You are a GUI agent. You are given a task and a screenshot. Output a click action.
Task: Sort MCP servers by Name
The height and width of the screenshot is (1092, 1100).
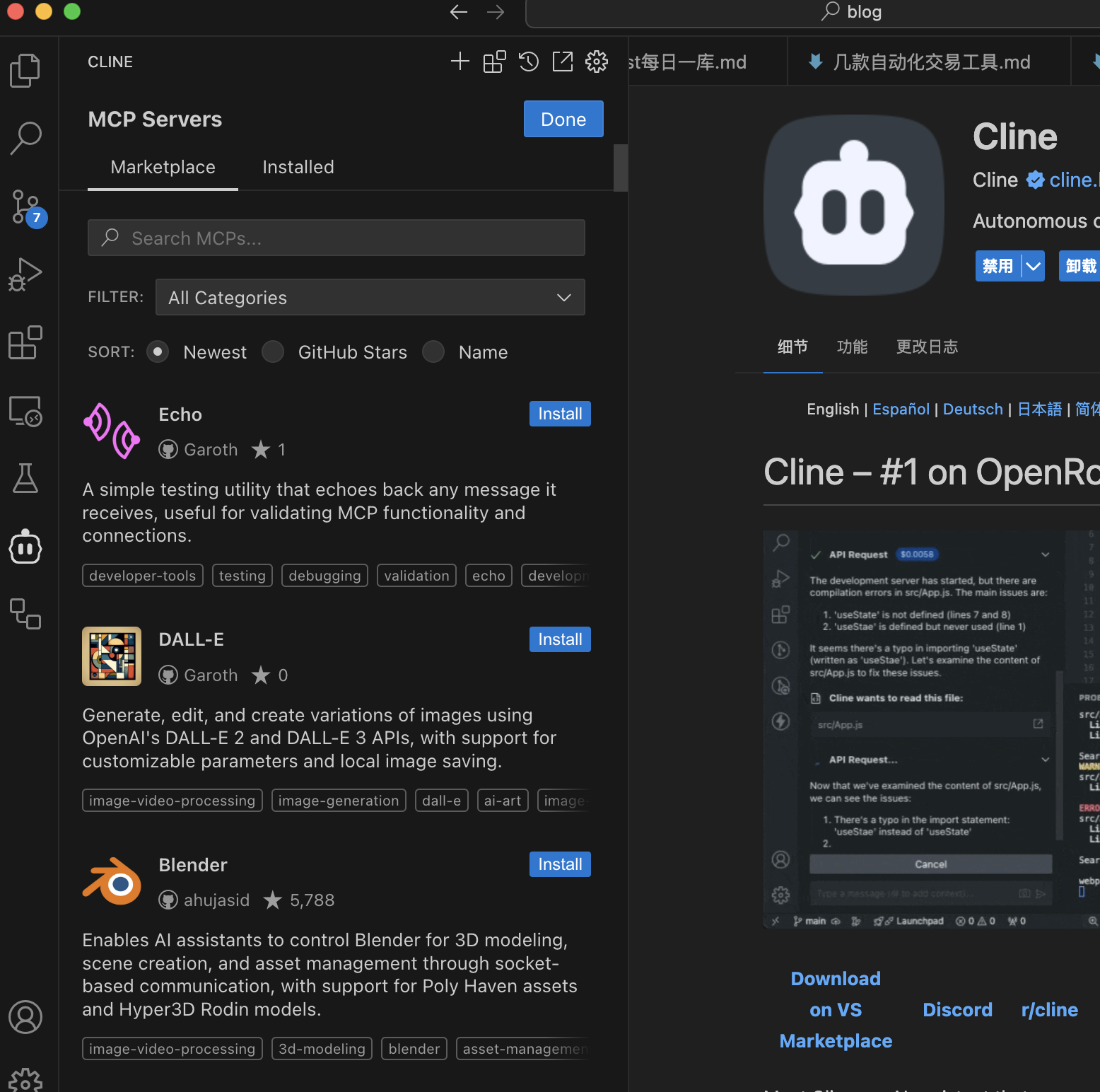(x=433, y=352)
